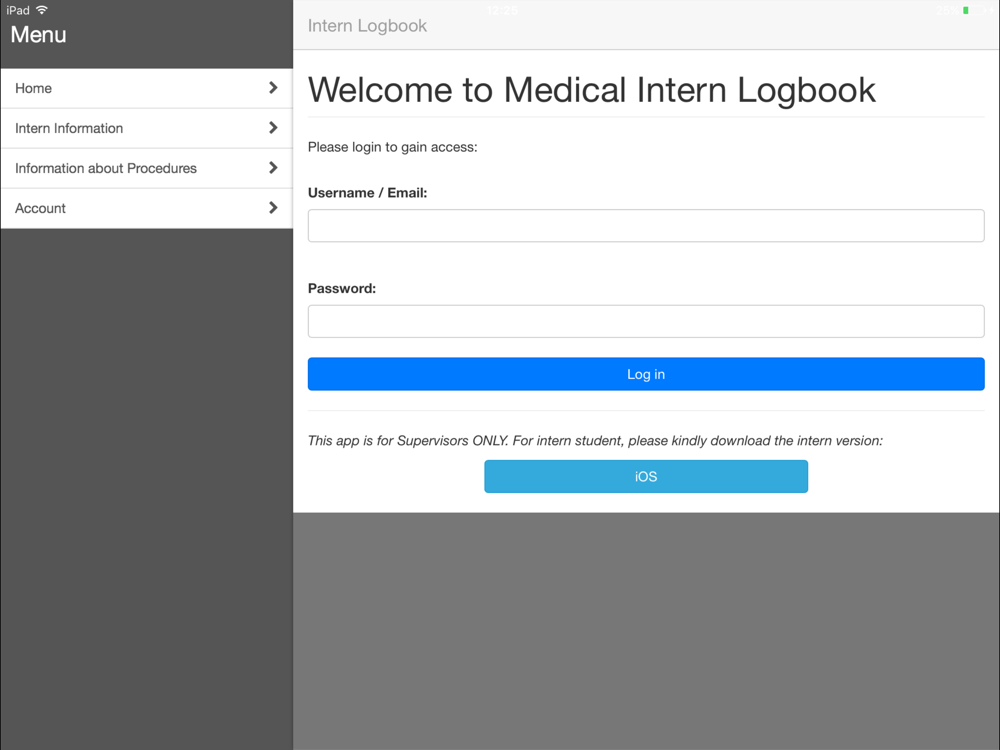The width and height of the screenshot is (1000, 750).
Task: Click the blue Log in button
Action: point(646,374)
